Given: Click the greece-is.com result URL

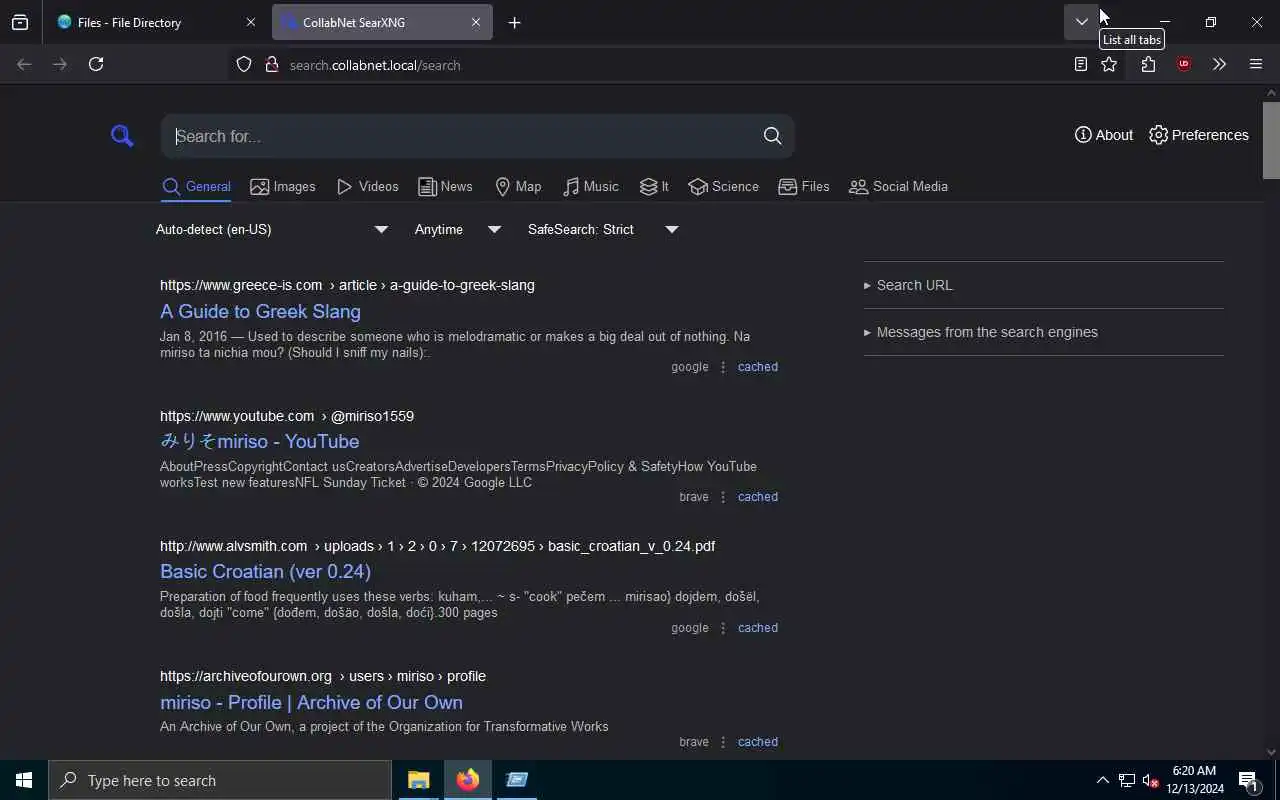Looking at the screenshot, I should pos(347,285).
